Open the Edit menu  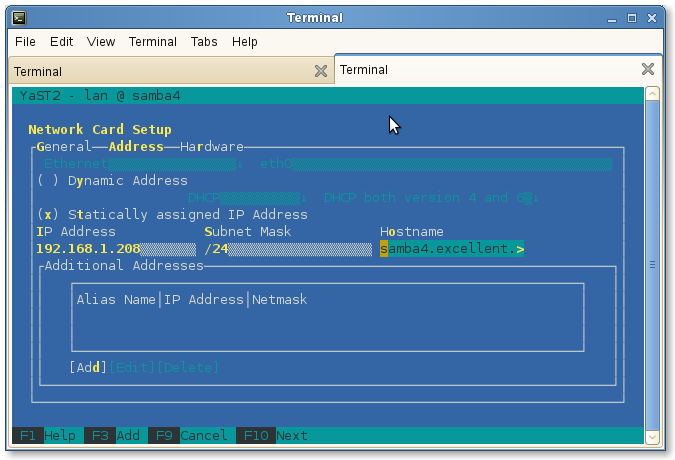click(62, 42)
